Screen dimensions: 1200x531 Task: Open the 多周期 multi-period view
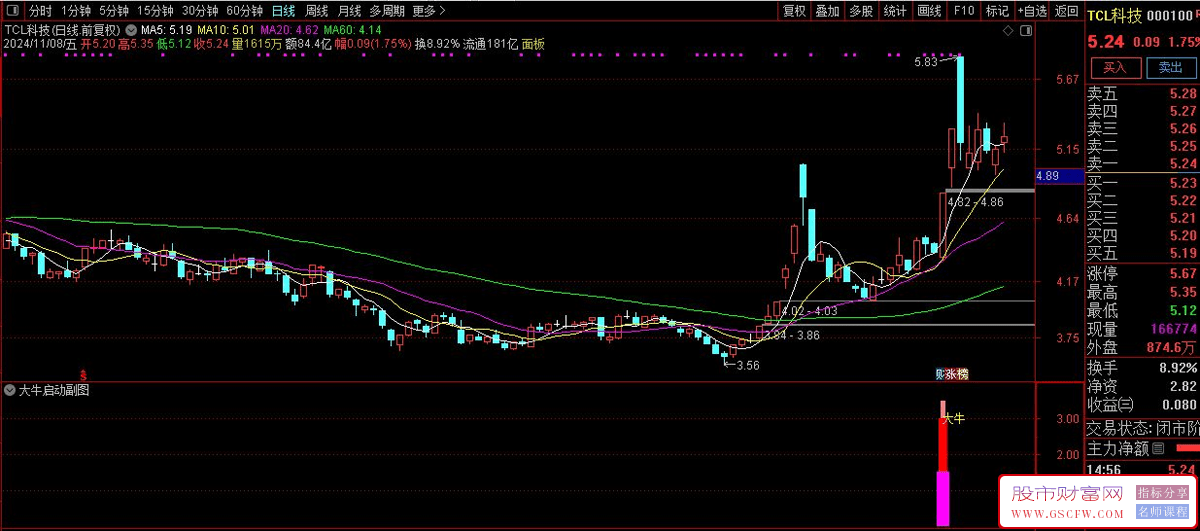click(x=387, y=11)
